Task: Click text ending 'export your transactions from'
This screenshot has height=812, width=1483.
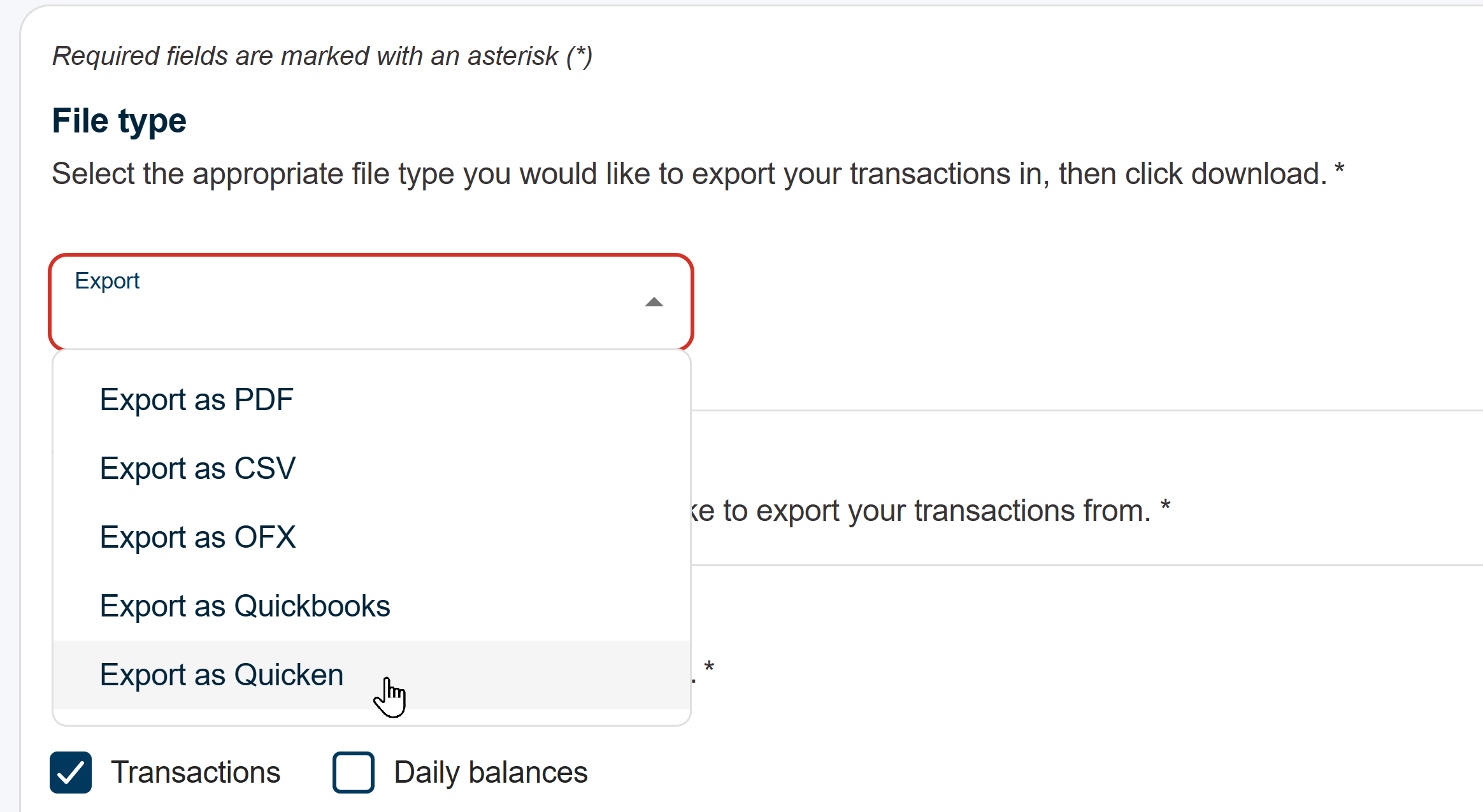Action: coord(924,511)
